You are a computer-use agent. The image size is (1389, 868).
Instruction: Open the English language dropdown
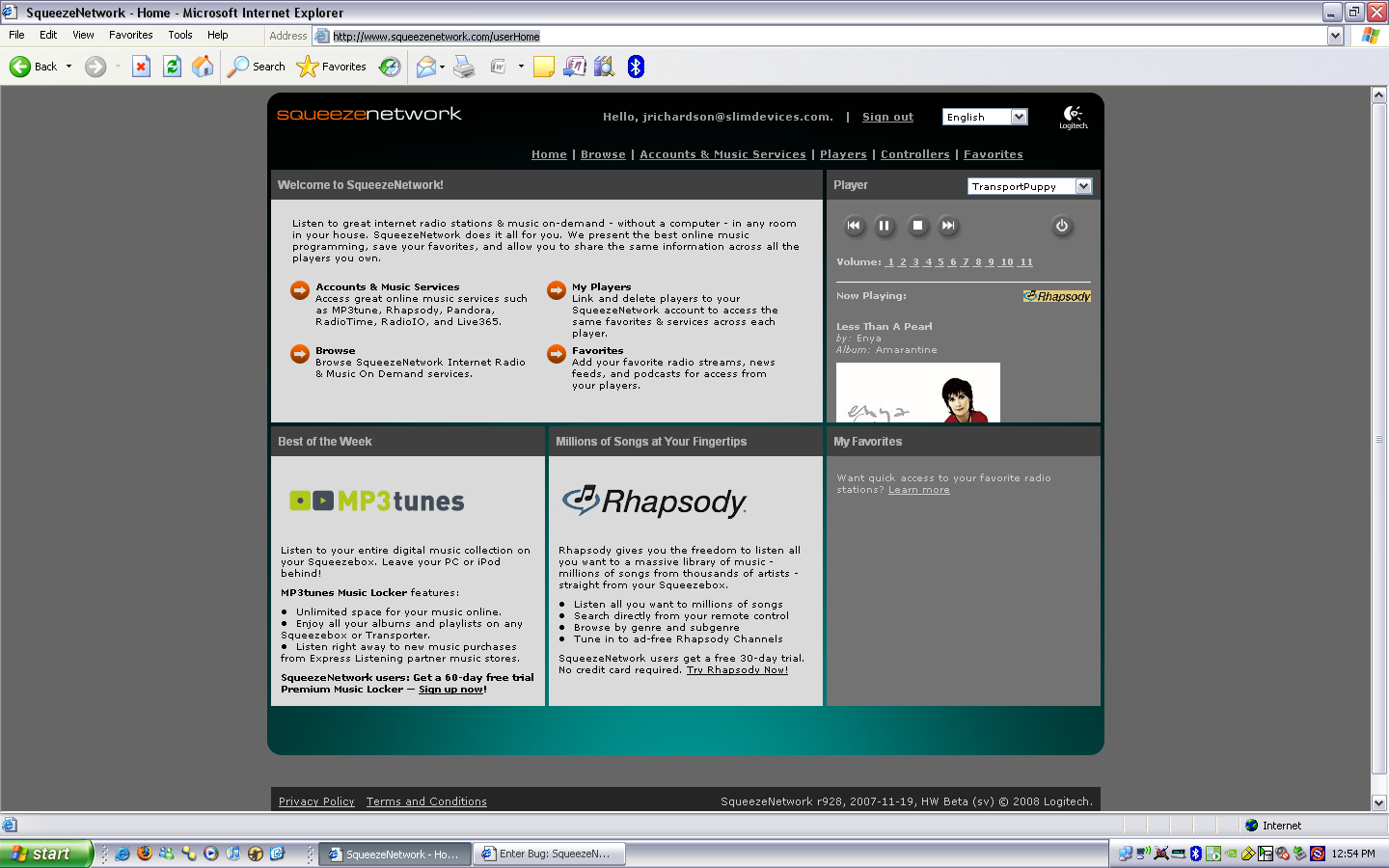pyautogui.click(x=1019, y=117)
